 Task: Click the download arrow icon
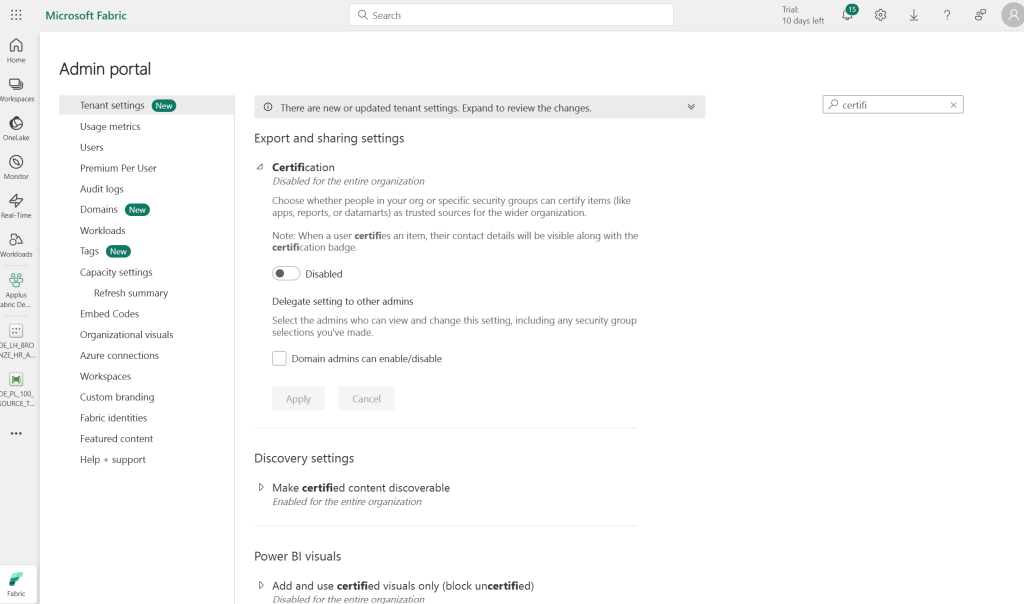coord(914,15)
